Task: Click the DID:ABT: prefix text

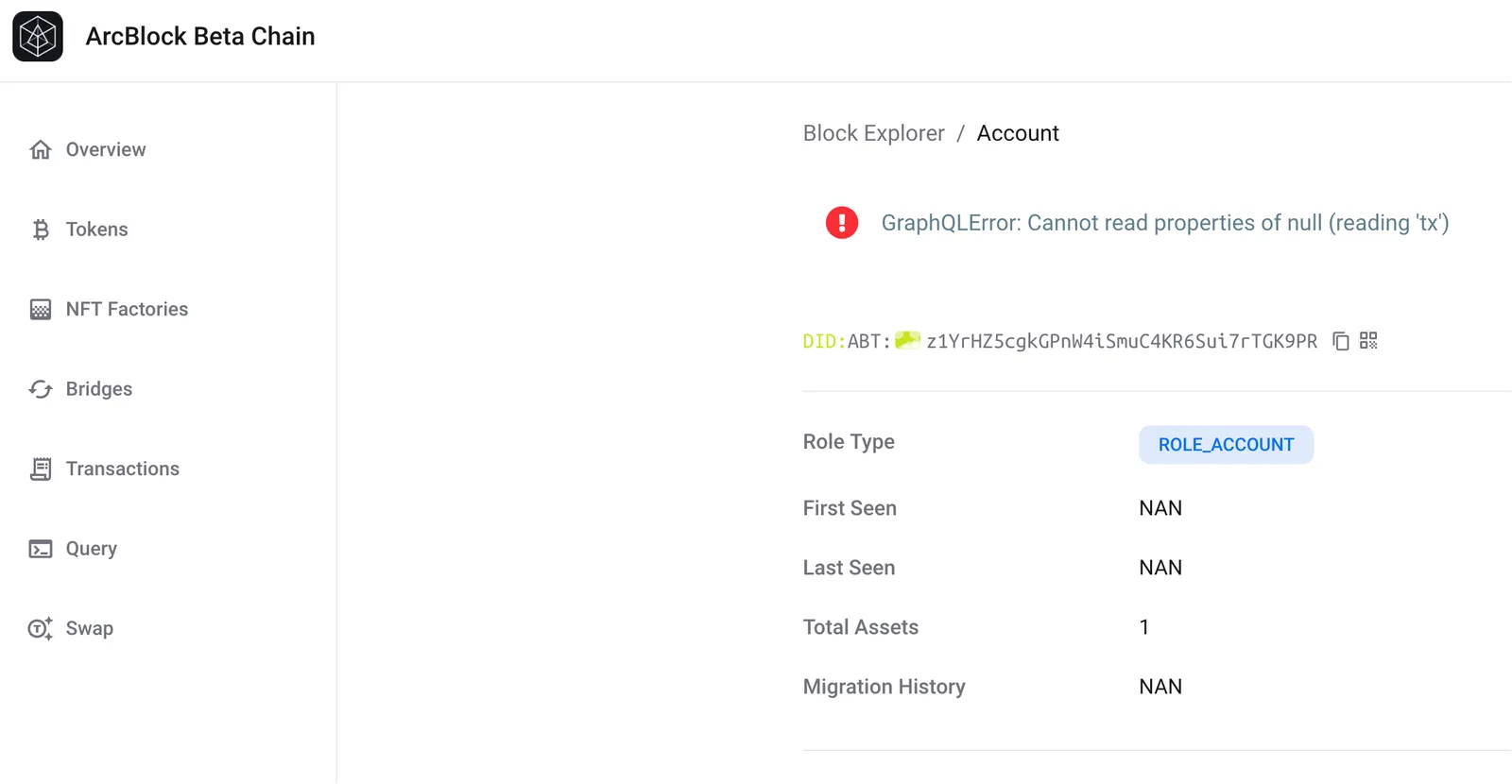Action: 847,341
